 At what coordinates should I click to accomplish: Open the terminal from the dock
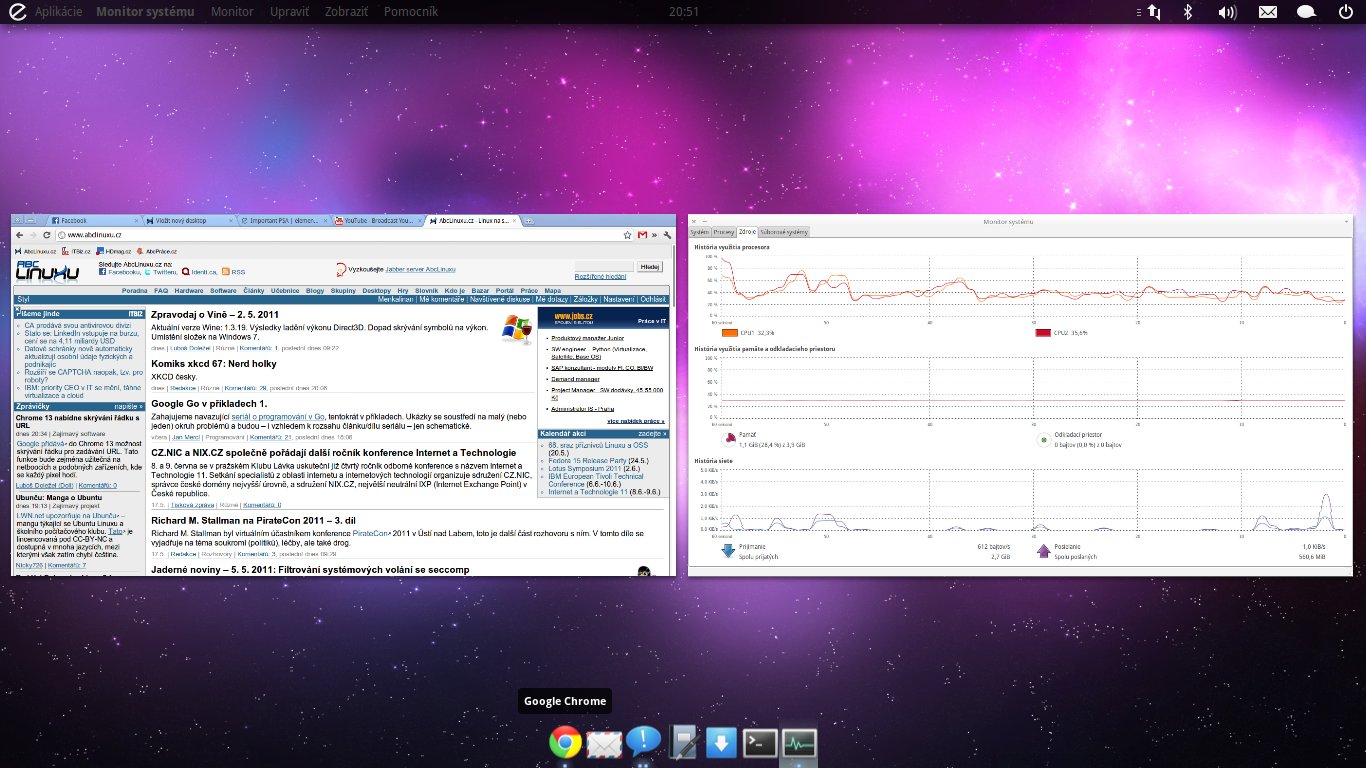click(761, 743)
